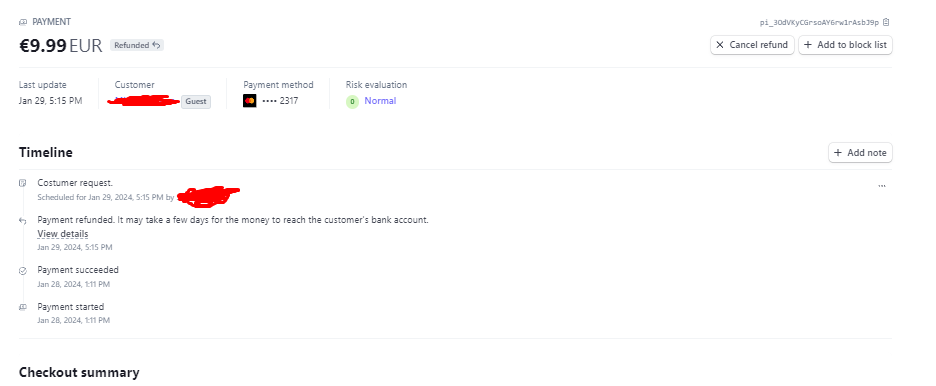The height and width of the screenshot is (386, 936).
Task: Click the Cancel refund button
Action: pyautogui.click(x=752, y=45)
